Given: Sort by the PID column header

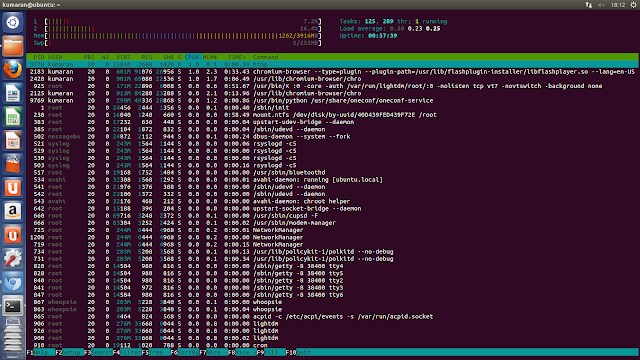Looking at the screenshot, I should [x=39, y=57].
